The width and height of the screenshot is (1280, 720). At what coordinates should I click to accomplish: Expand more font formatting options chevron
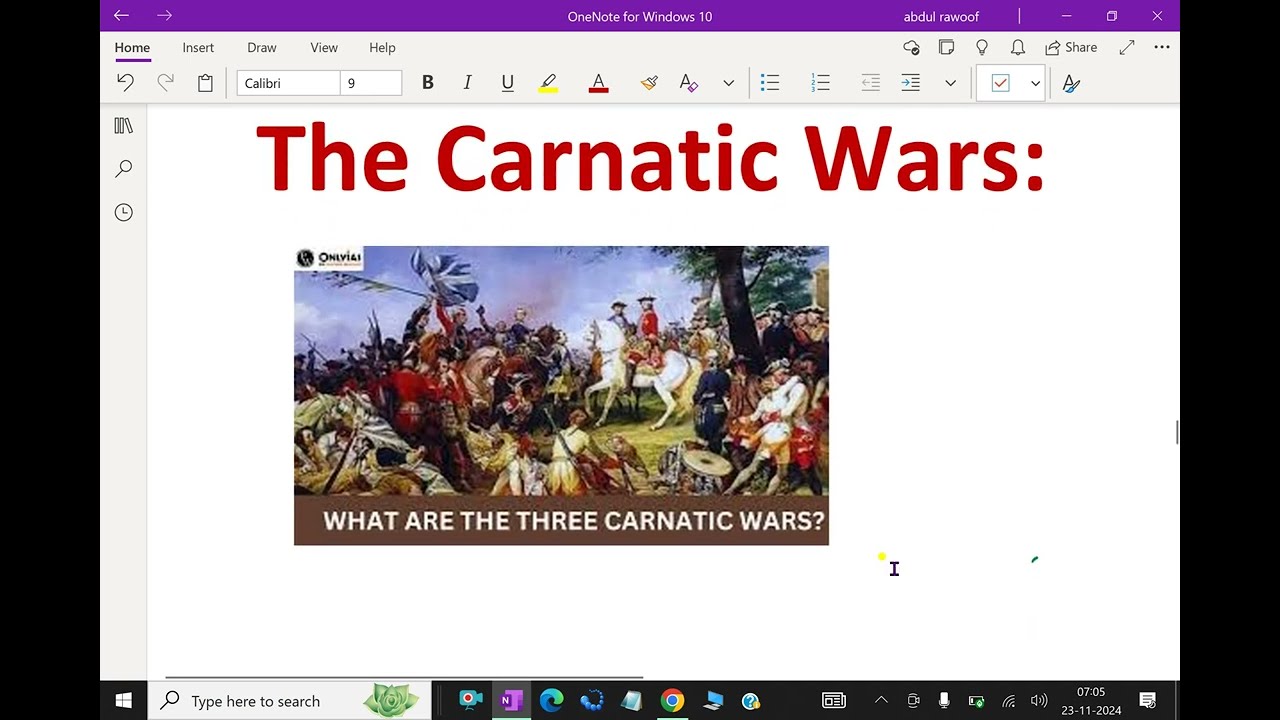pos(728,83)
